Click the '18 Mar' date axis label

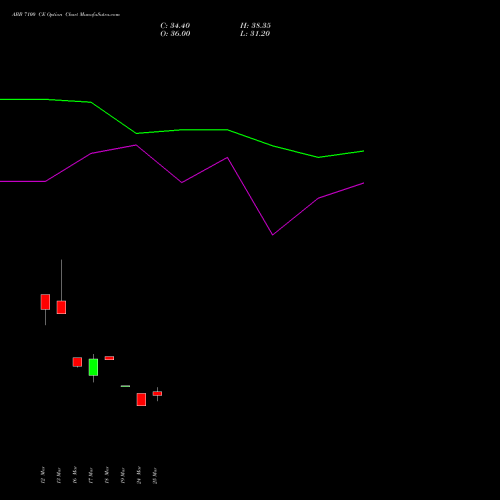(x=107, y=475)
